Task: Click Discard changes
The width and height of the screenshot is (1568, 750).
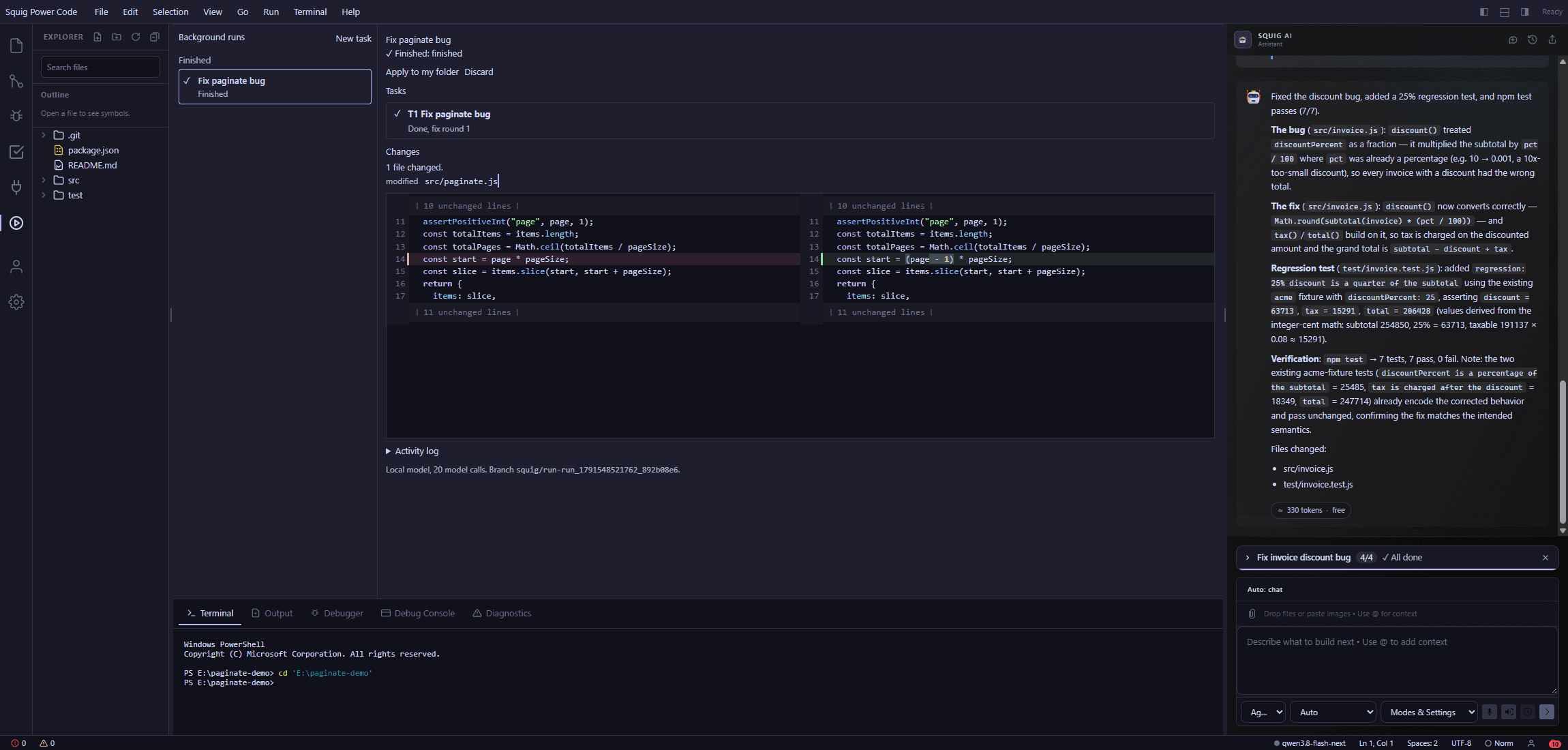Action: tap(479, 72)
